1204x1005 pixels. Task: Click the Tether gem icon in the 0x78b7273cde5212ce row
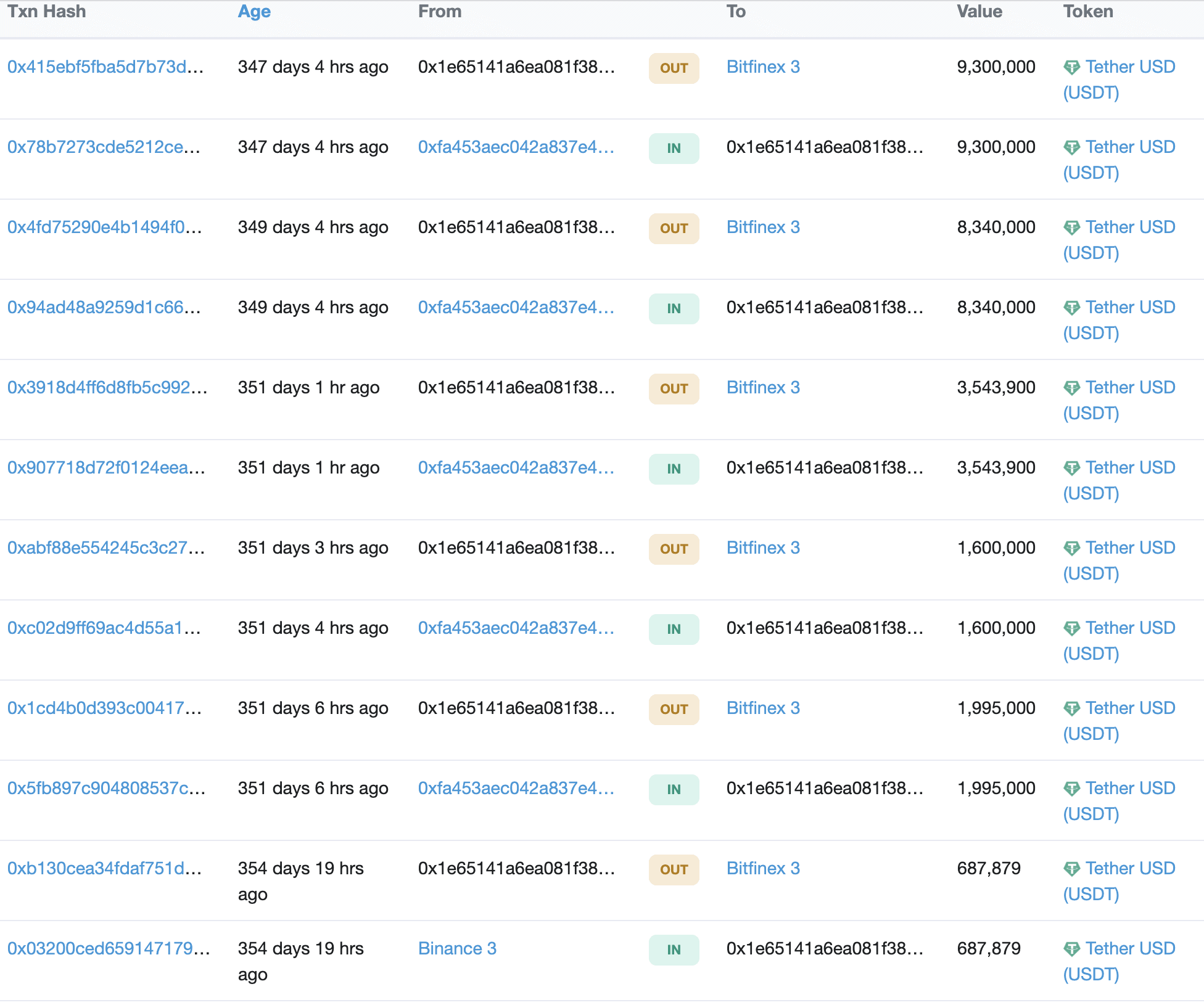coord(1072,147)
